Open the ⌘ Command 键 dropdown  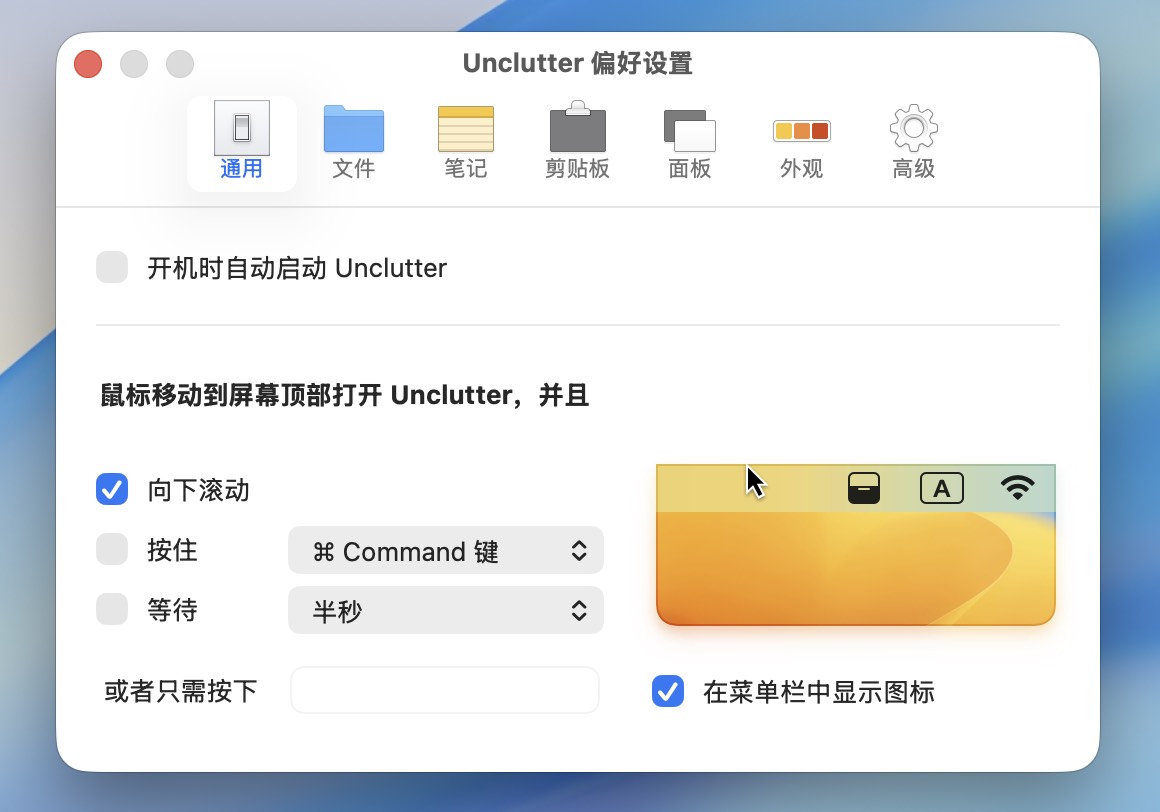445,551
